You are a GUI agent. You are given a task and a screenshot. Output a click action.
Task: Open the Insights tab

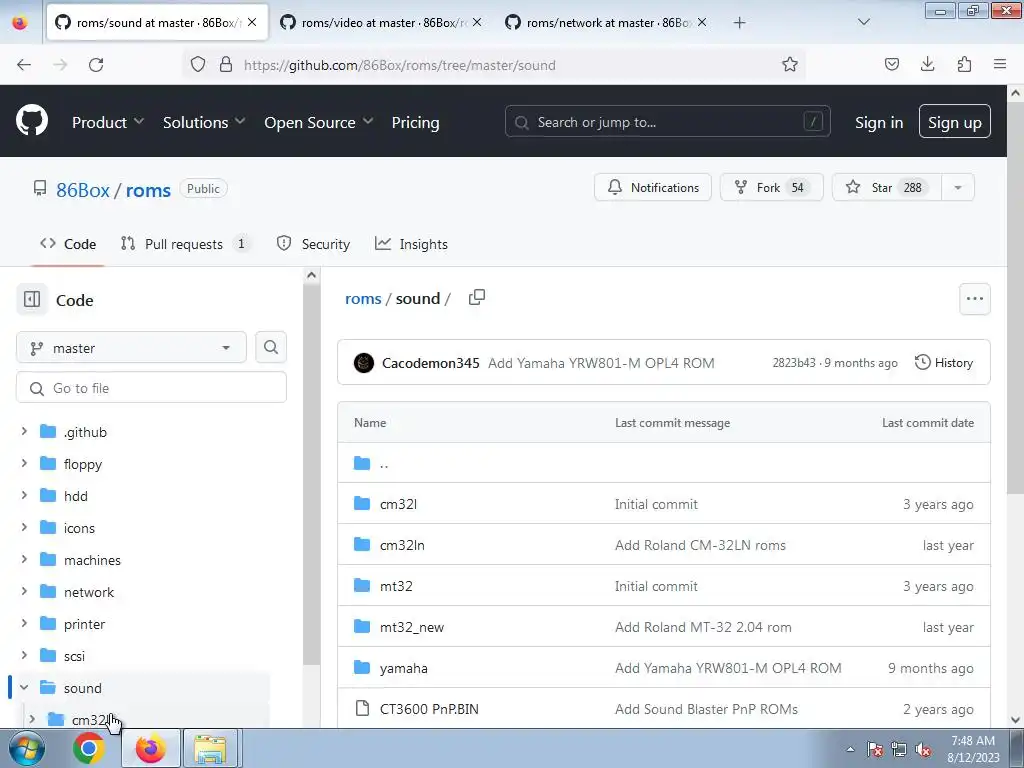[x=411, y=244]
